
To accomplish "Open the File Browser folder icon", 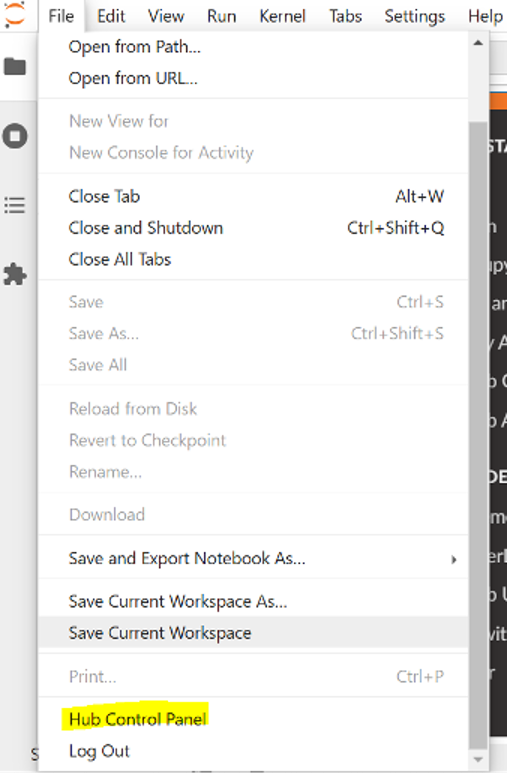I will 15,66.
